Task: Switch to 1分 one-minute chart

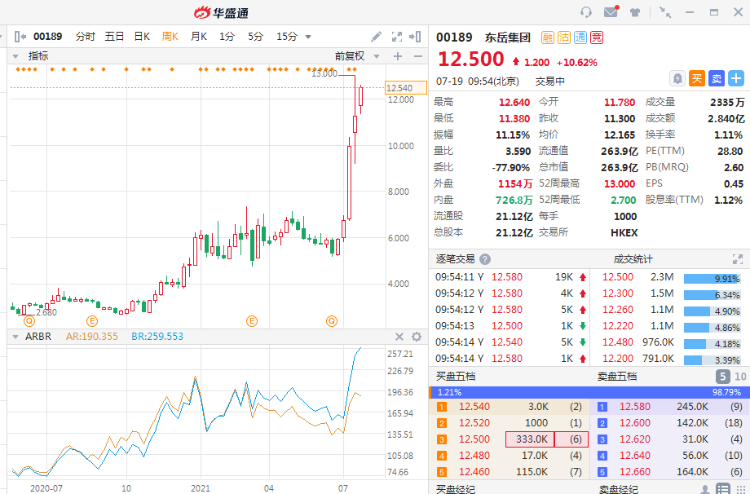Action: pyautogui.click(x=227, y=36)
